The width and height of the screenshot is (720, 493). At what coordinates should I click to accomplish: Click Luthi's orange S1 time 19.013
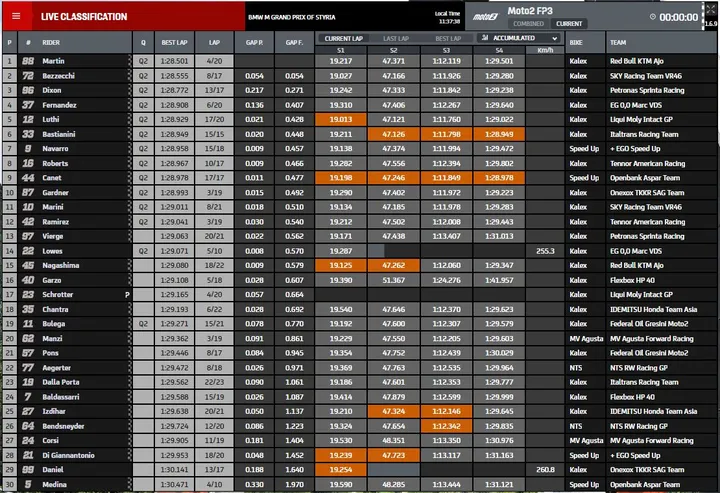[x=341, y=119]
